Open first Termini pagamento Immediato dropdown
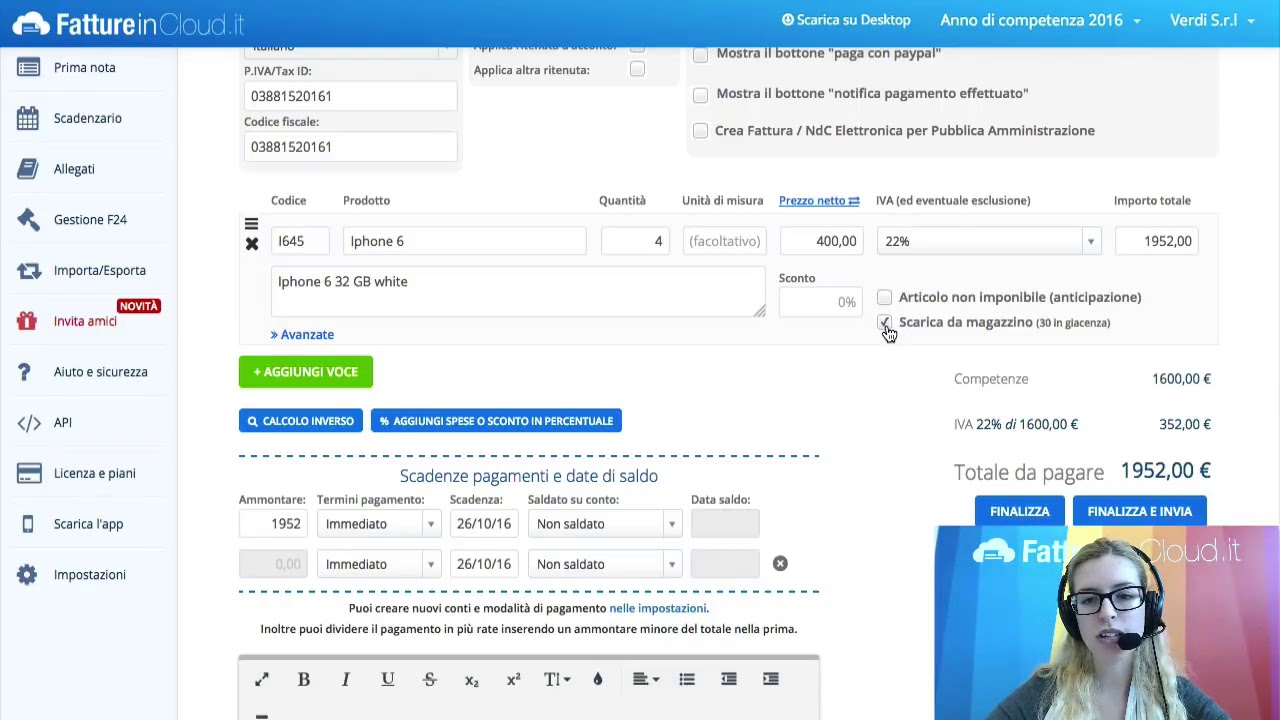The width and height of the screenshot is (1280, 720). (x=378, y=524)
